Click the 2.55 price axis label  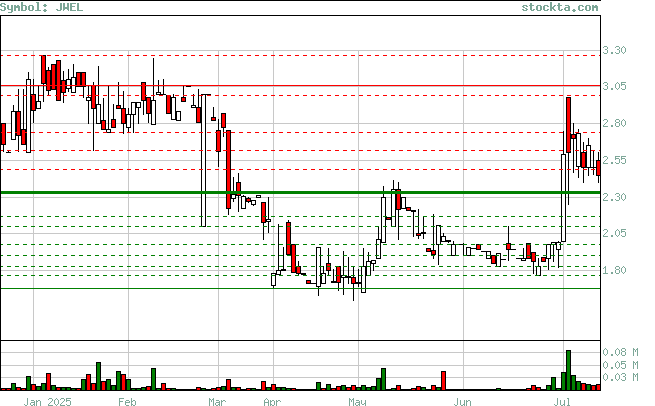click(x=614, y=160)
